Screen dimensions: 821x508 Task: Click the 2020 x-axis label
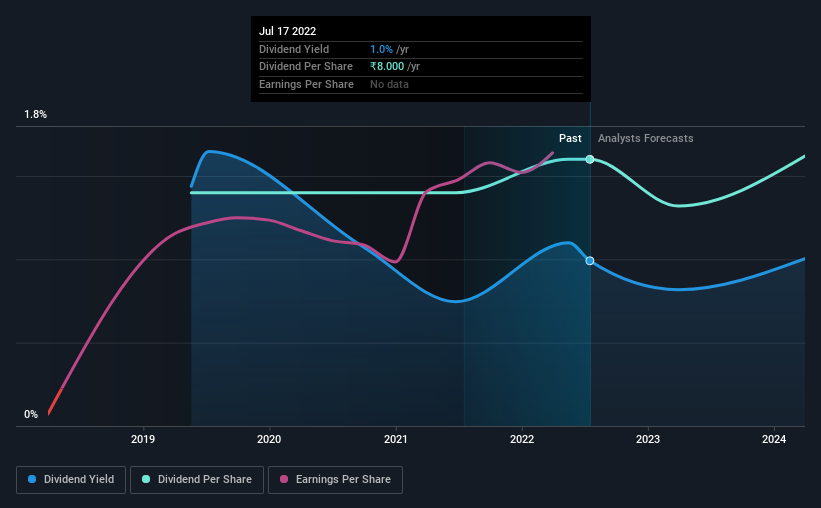pos(269,439)
